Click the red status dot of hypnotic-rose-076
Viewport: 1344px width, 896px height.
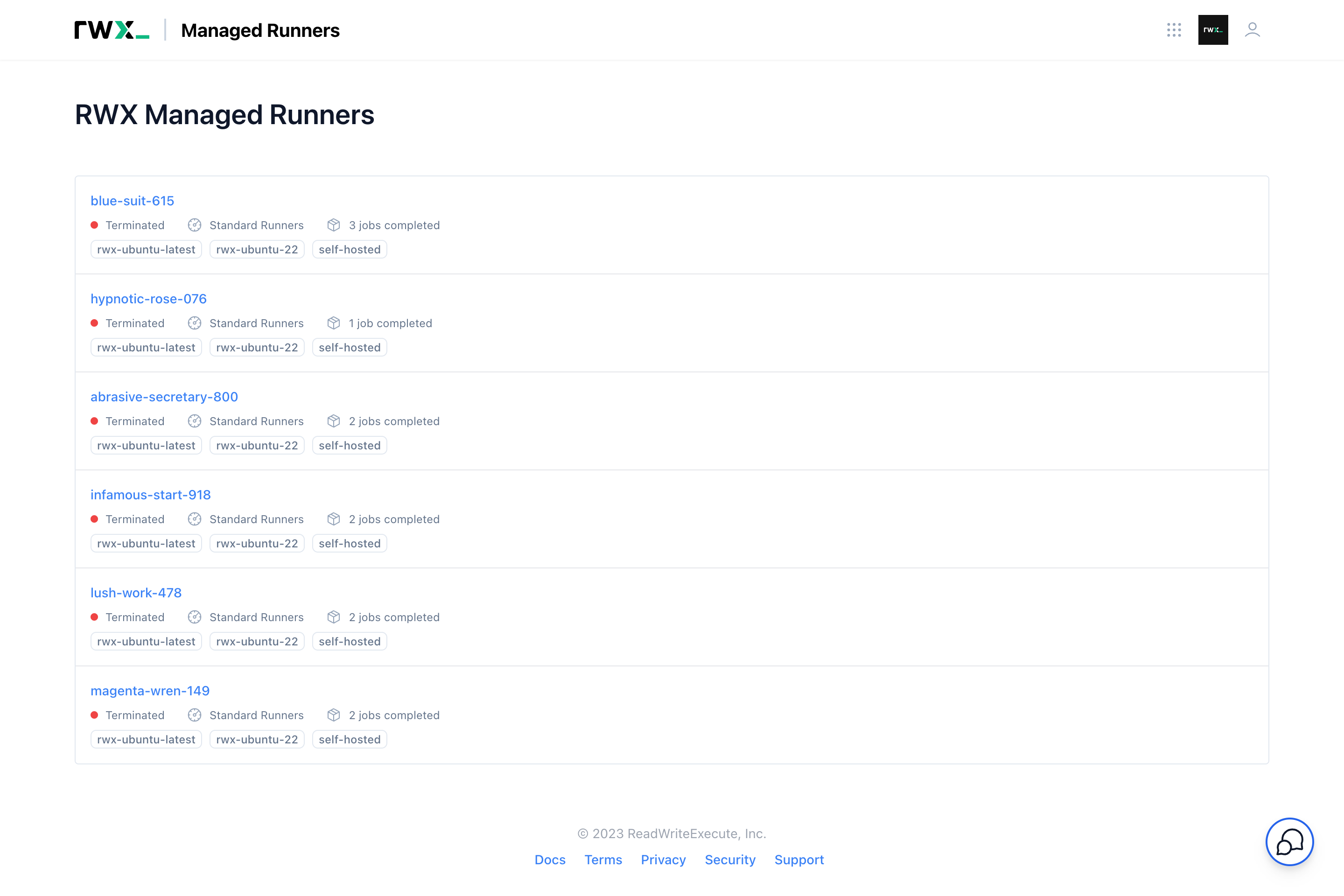[x=94, y=323]
